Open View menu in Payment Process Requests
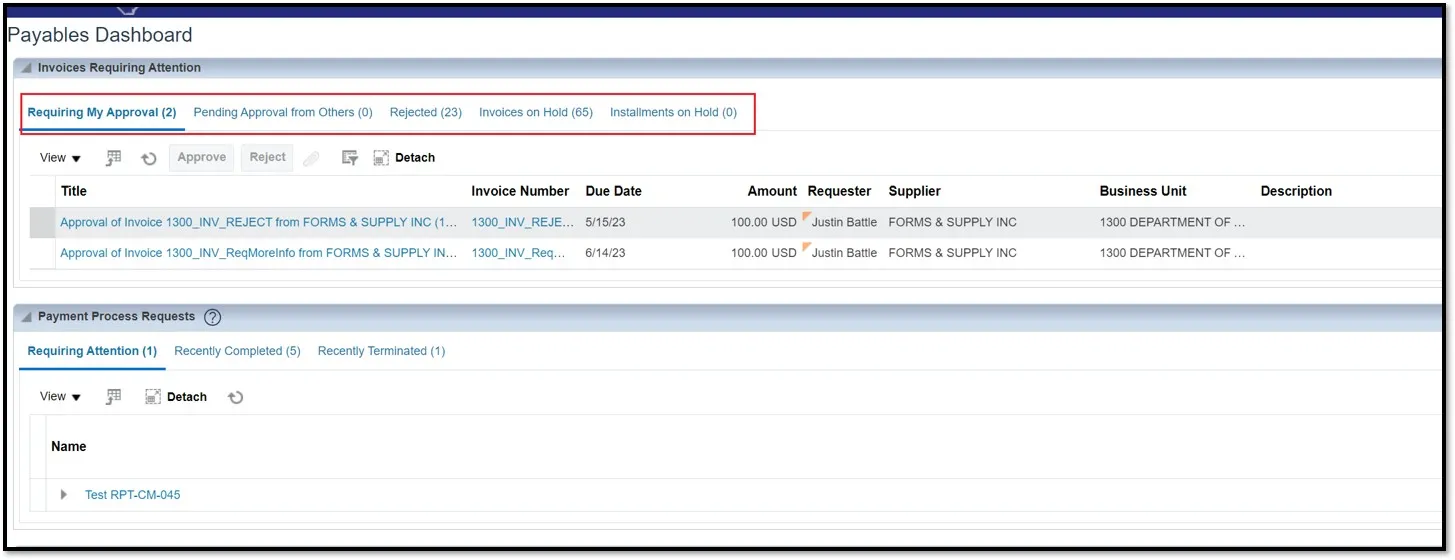This screenshot has width=1455, height=560. (x=60, y=397)
